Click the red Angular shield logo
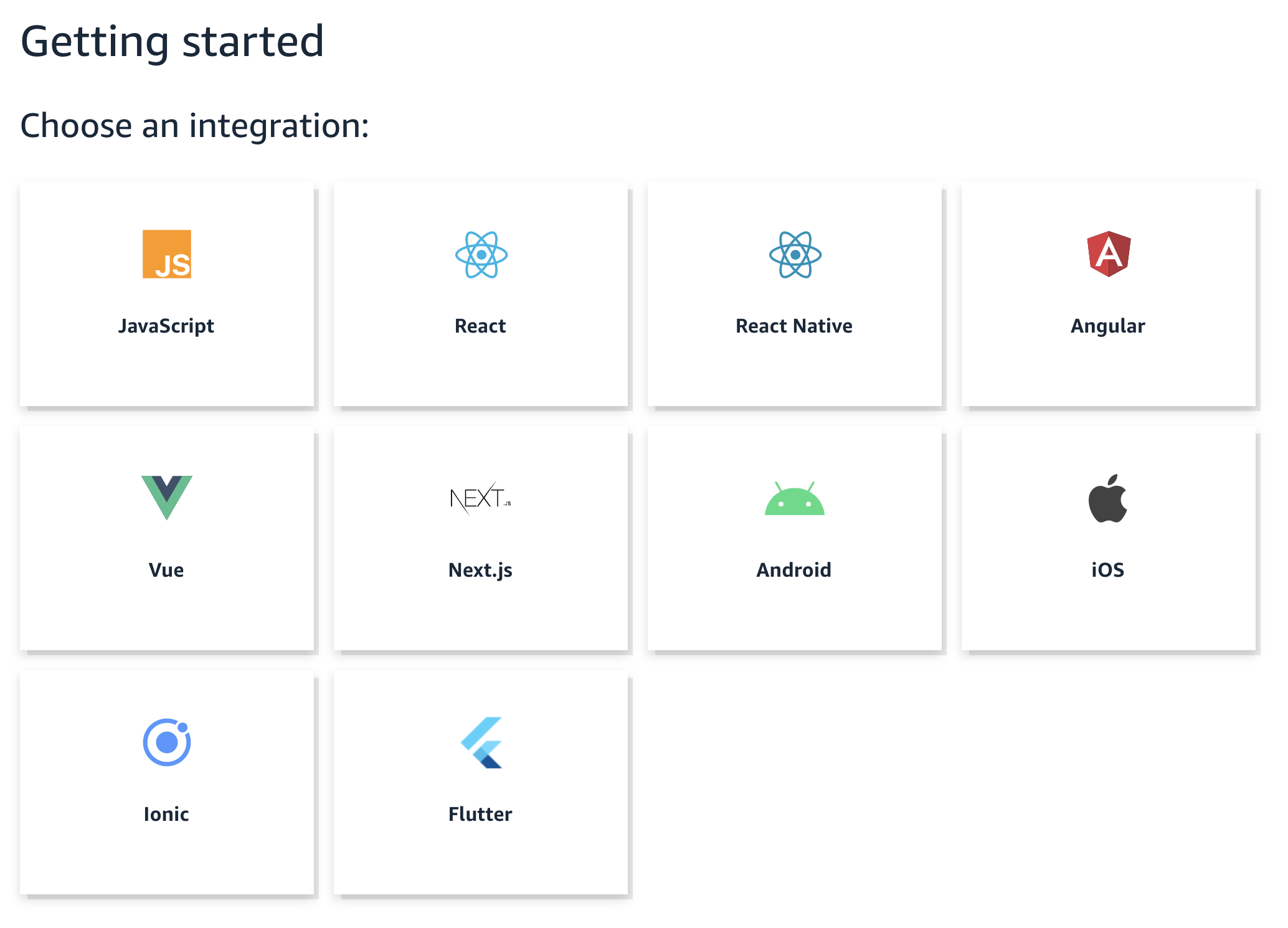1288x928 pixels. click(x=1109, y=253)
